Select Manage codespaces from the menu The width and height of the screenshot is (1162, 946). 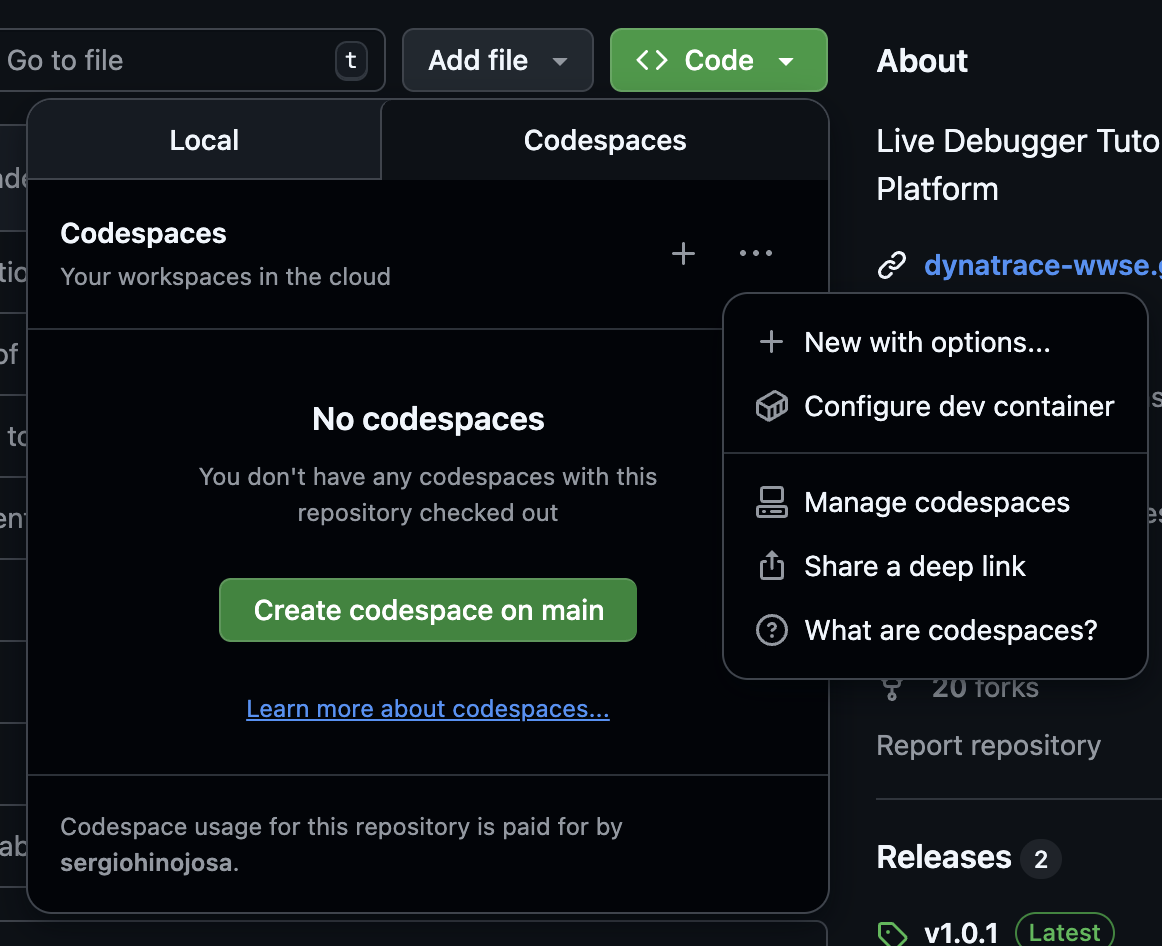coord(937,503)
